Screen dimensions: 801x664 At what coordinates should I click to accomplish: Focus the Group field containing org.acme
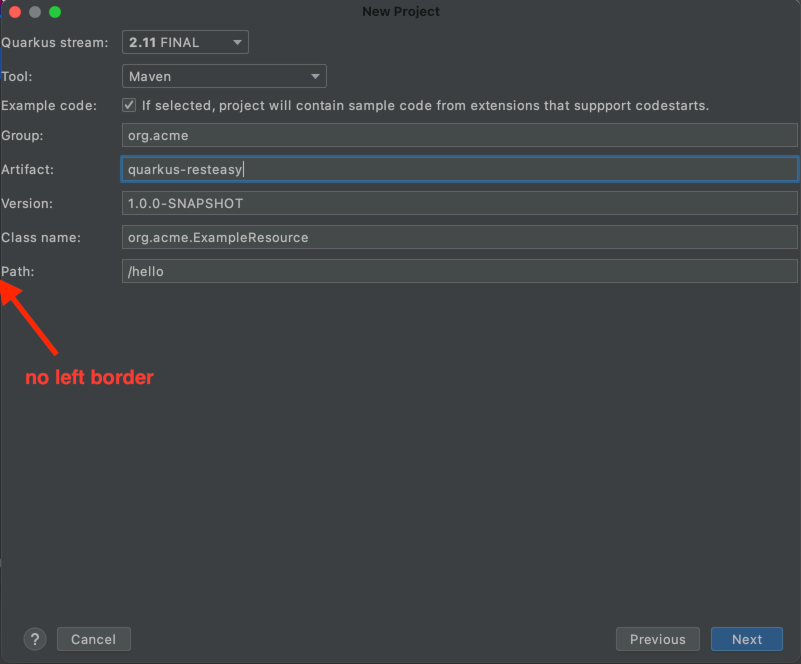tap(460, 135)
